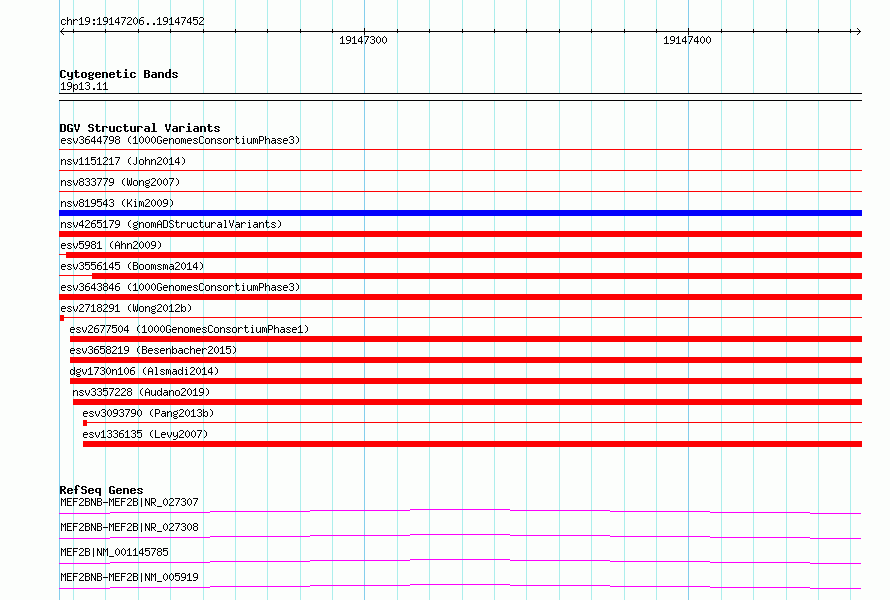Viewport: 890px width, 600px height.
Task: Open the DGV Structural Variants track title
Action: click(x=140, y=128)
